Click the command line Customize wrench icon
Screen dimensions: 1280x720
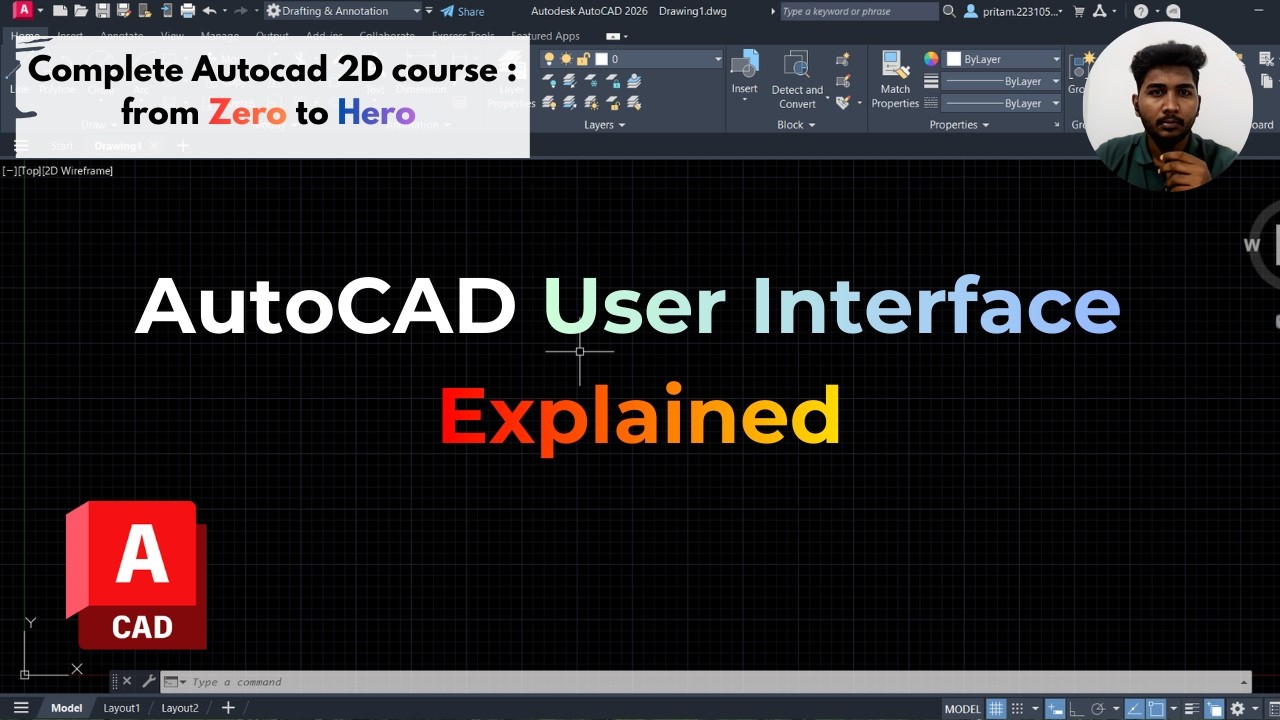(x=149, y=681)
